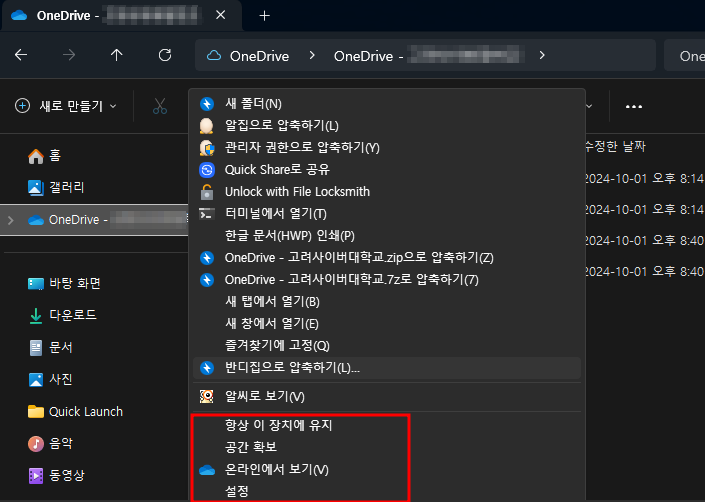Open 갤러리 in the sidebar
This screenshot has height=502, width=705.
(56, 187)
